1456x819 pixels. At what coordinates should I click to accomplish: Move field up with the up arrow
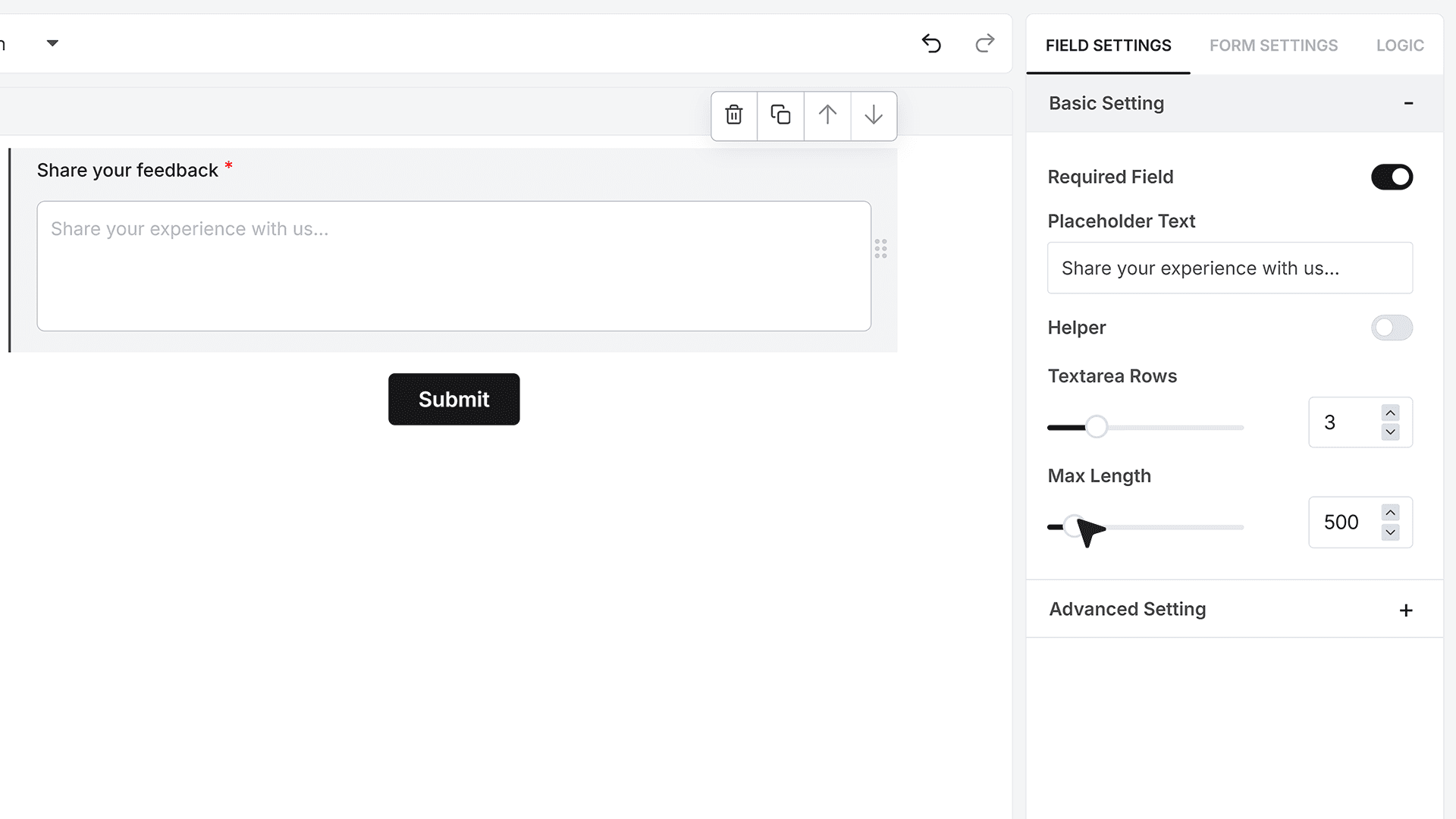pyautogui.click(x=827, y=115)
